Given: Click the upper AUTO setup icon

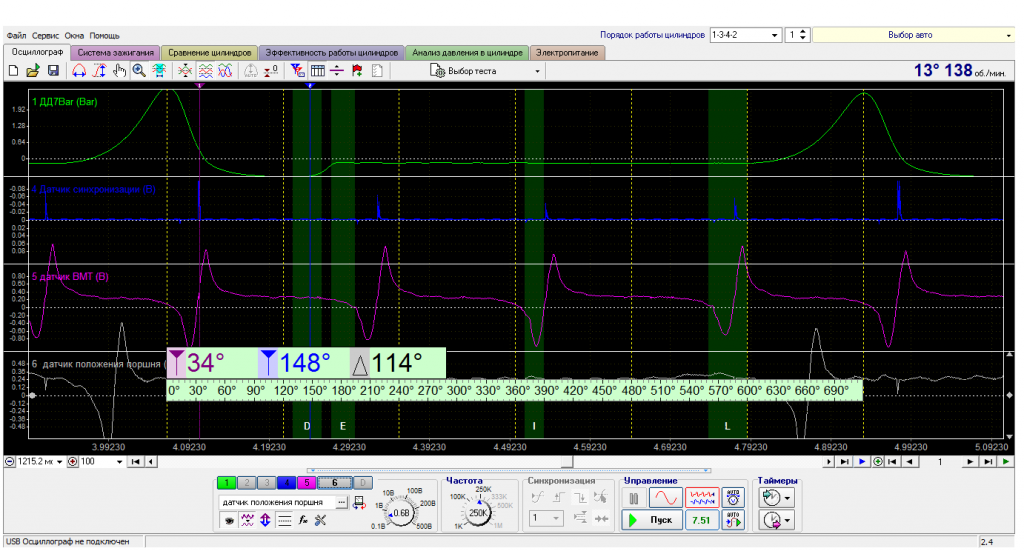Looking at the screenshot, I should pyautogui.click(x=733, y=498).
